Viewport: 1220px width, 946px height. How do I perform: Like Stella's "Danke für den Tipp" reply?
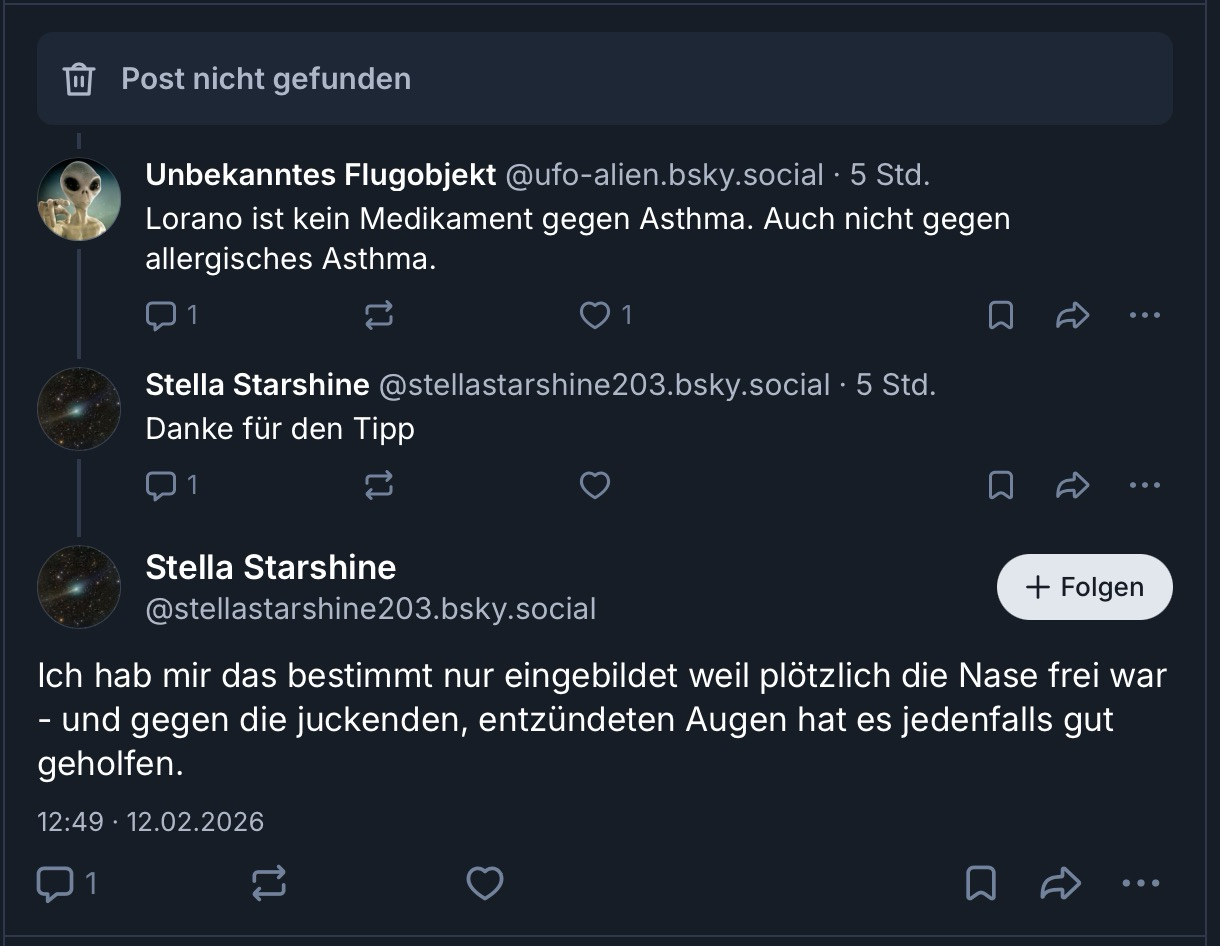[x=595, y=486]
